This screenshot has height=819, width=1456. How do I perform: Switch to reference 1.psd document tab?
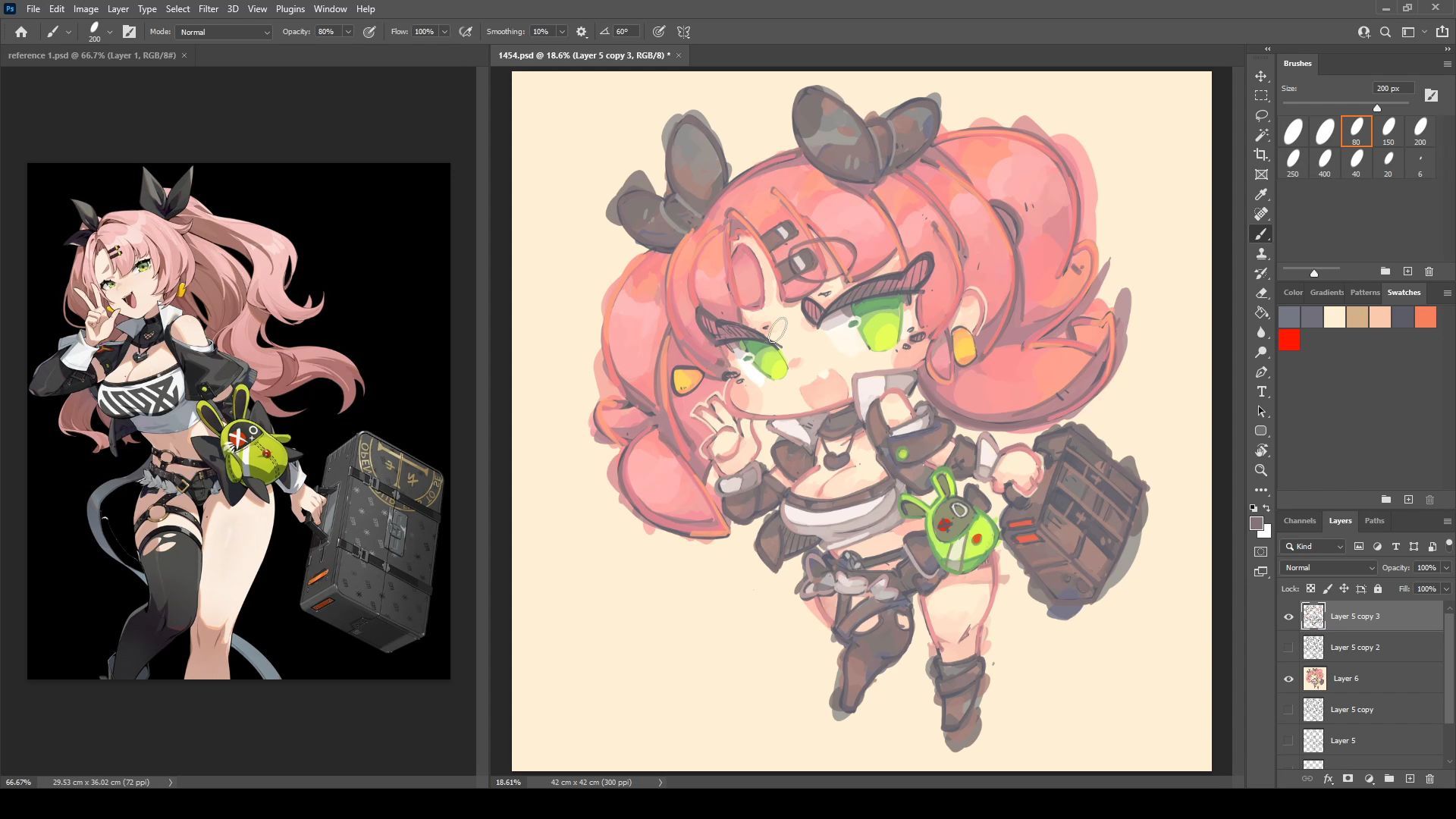coord(92,55)
